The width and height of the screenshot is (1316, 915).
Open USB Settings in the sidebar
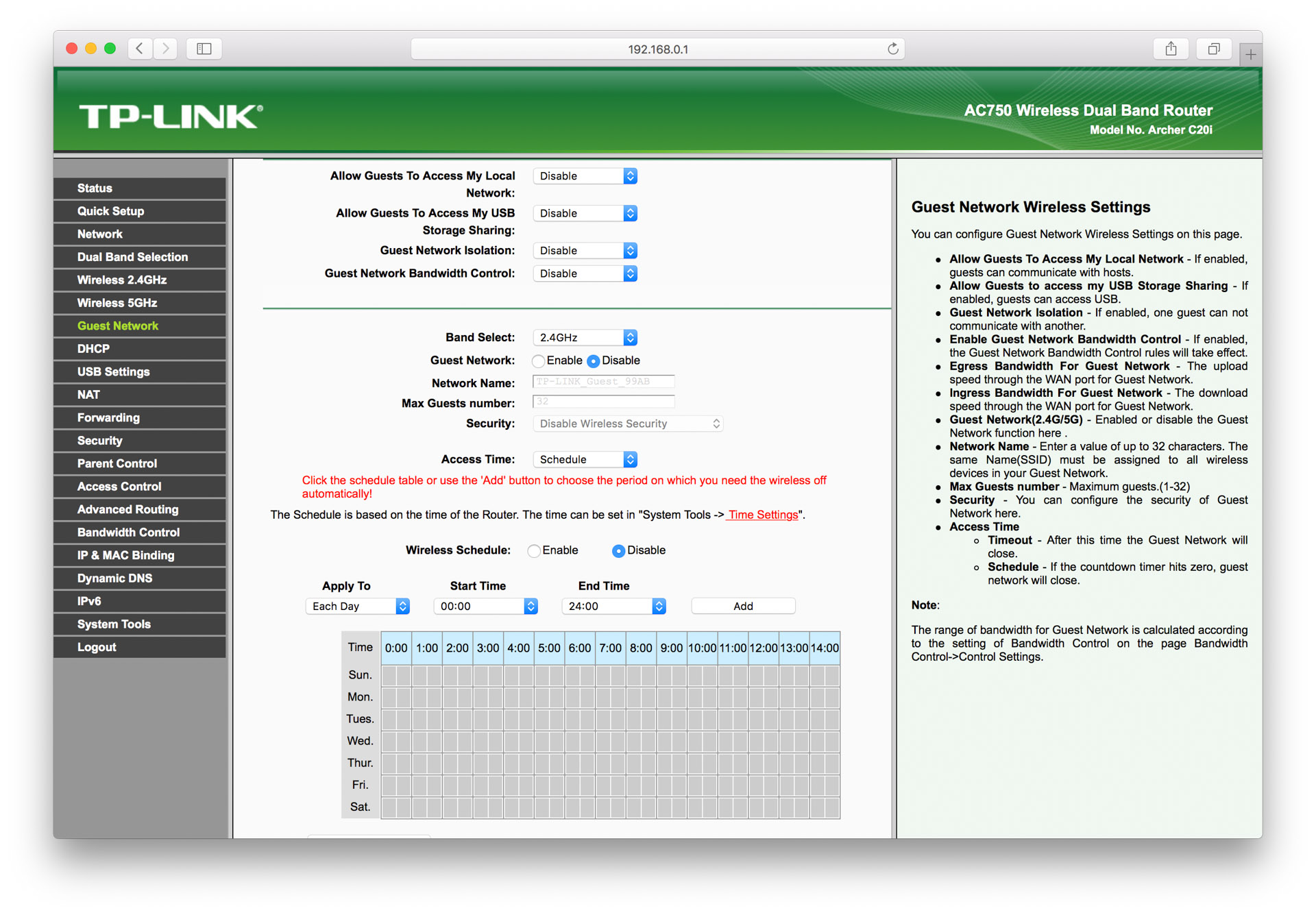[140, 372]
